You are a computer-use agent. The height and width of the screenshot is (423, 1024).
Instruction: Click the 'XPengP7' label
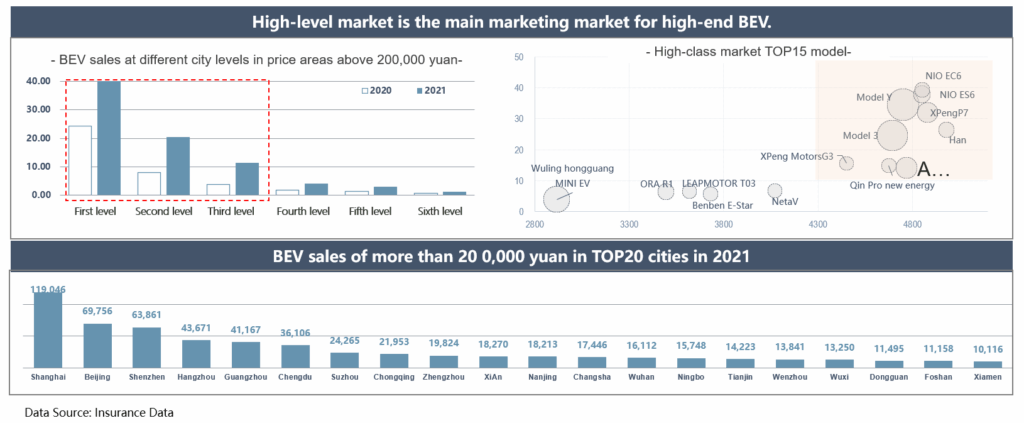(949, 112)
